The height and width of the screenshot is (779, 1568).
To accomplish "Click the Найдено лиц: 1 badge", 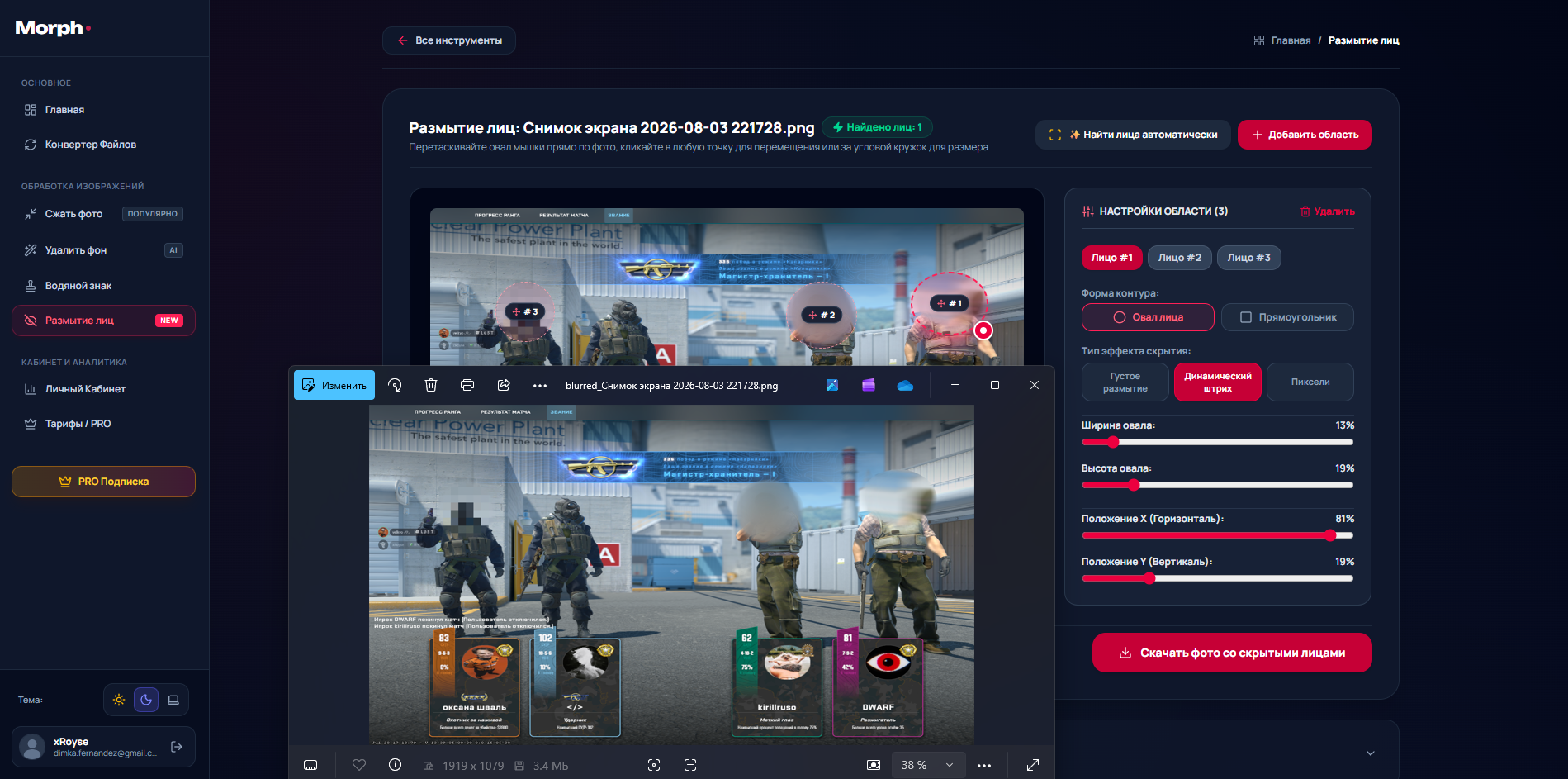I will [x=877, y=127].
